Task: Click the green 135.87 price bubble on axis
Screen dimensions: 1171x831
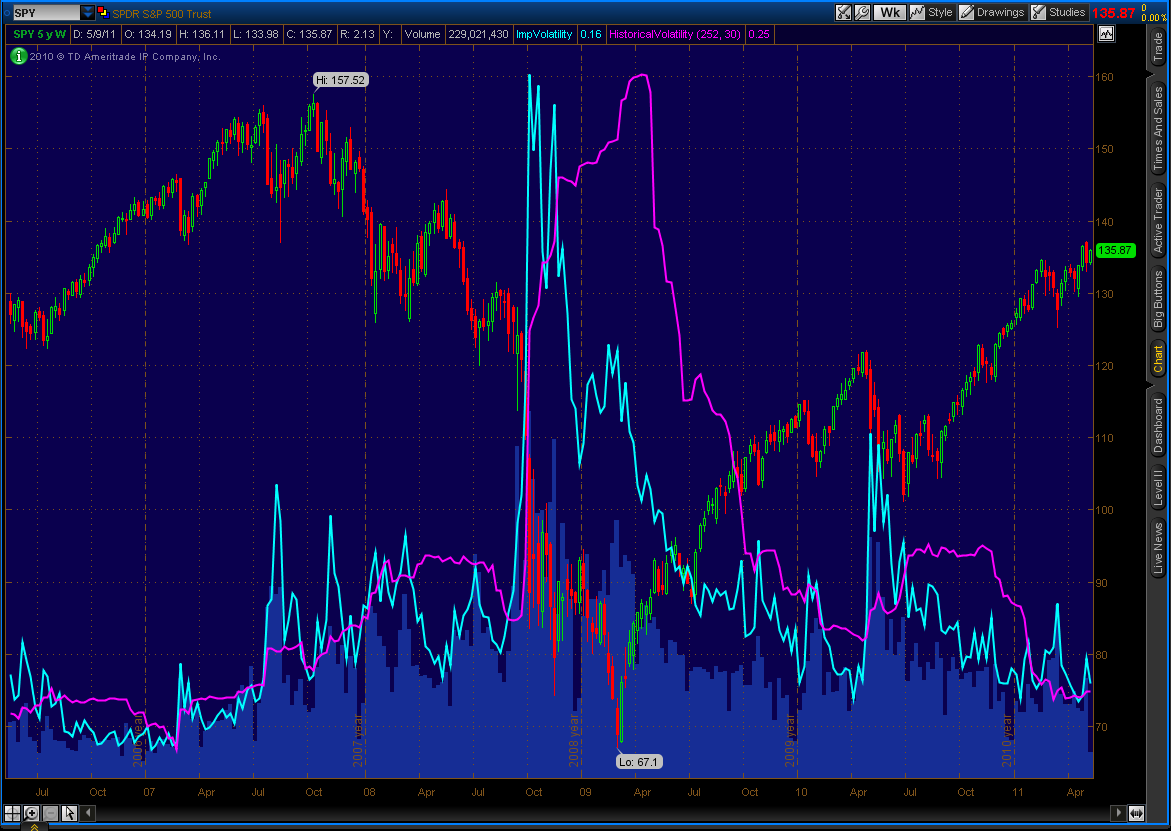Action: (x=1116, y=251)
